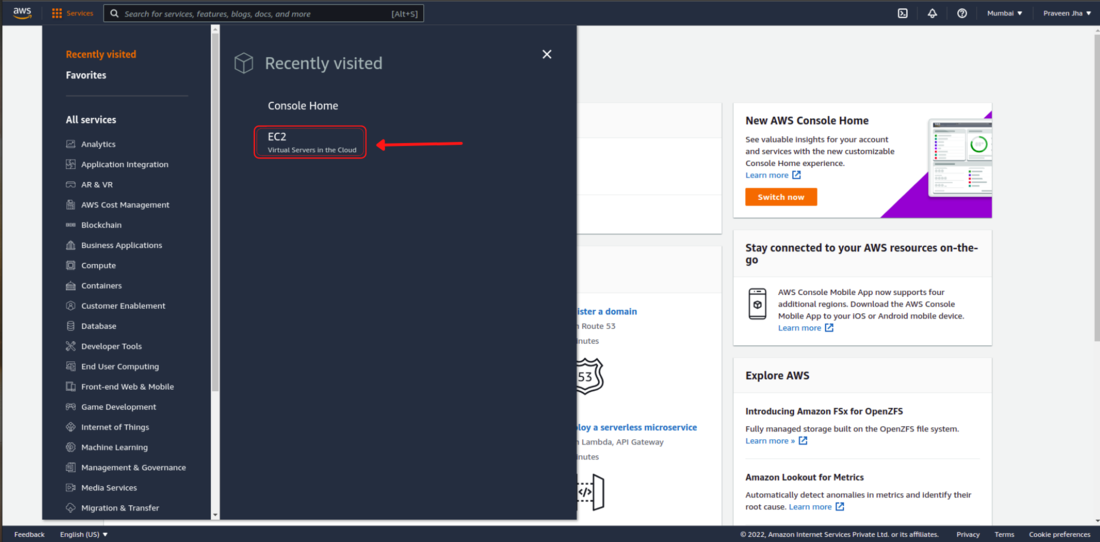This screenshot has height=542, width=1100.
Task: Click the Recently visited cube icon
Action: 243,64
